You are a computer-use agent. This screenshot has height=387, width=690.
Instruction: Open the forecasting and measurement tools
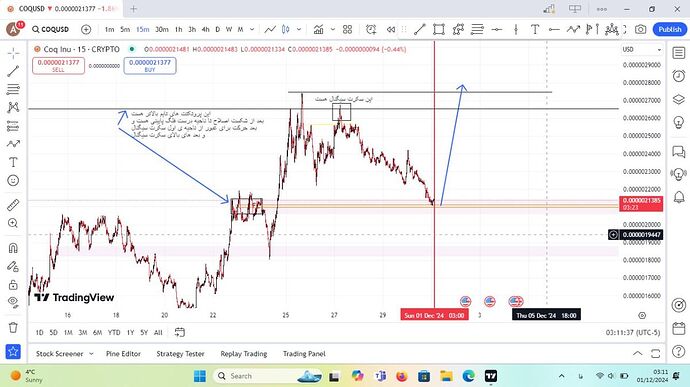pos(13,126)
